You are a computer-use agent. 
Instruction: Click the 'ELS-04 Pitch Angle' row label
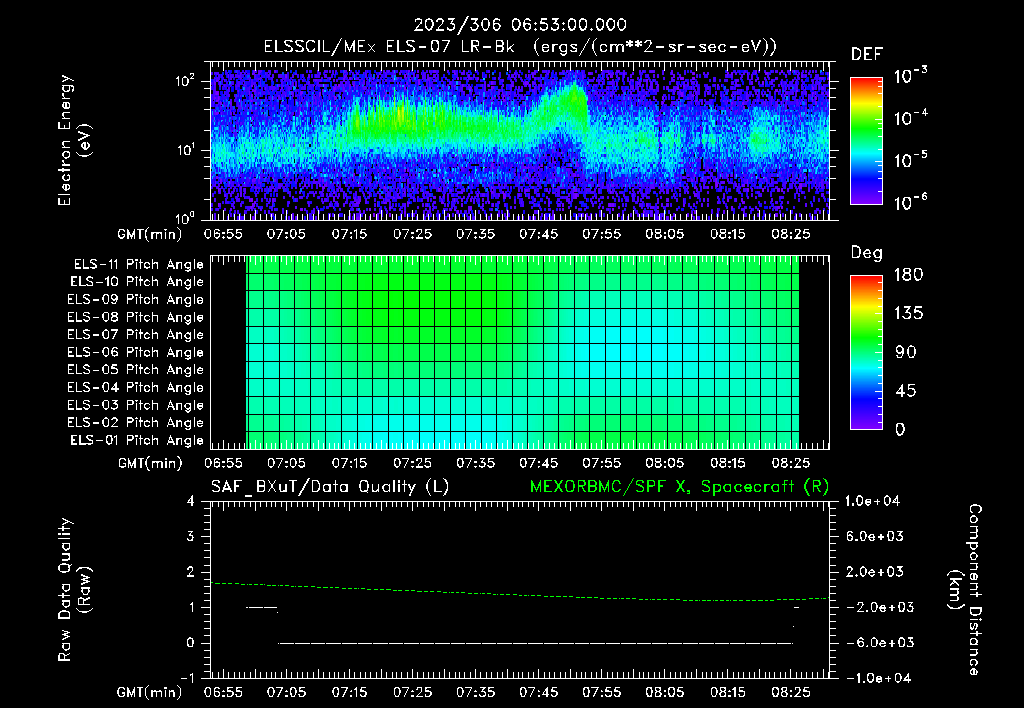click(136, 387)
